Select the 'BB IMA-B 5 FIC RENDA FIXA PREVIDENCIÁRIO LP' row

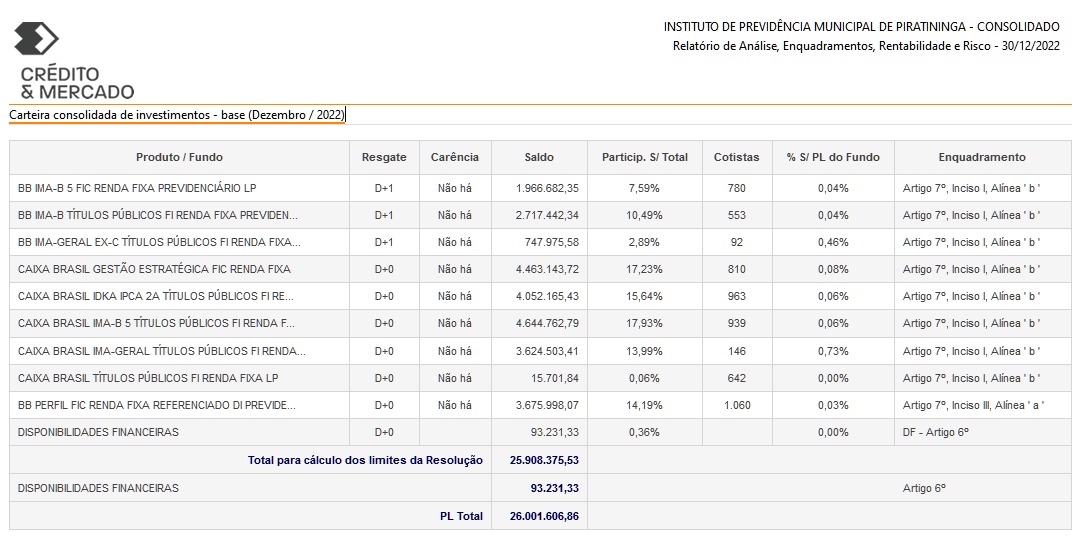coord(540,188)
